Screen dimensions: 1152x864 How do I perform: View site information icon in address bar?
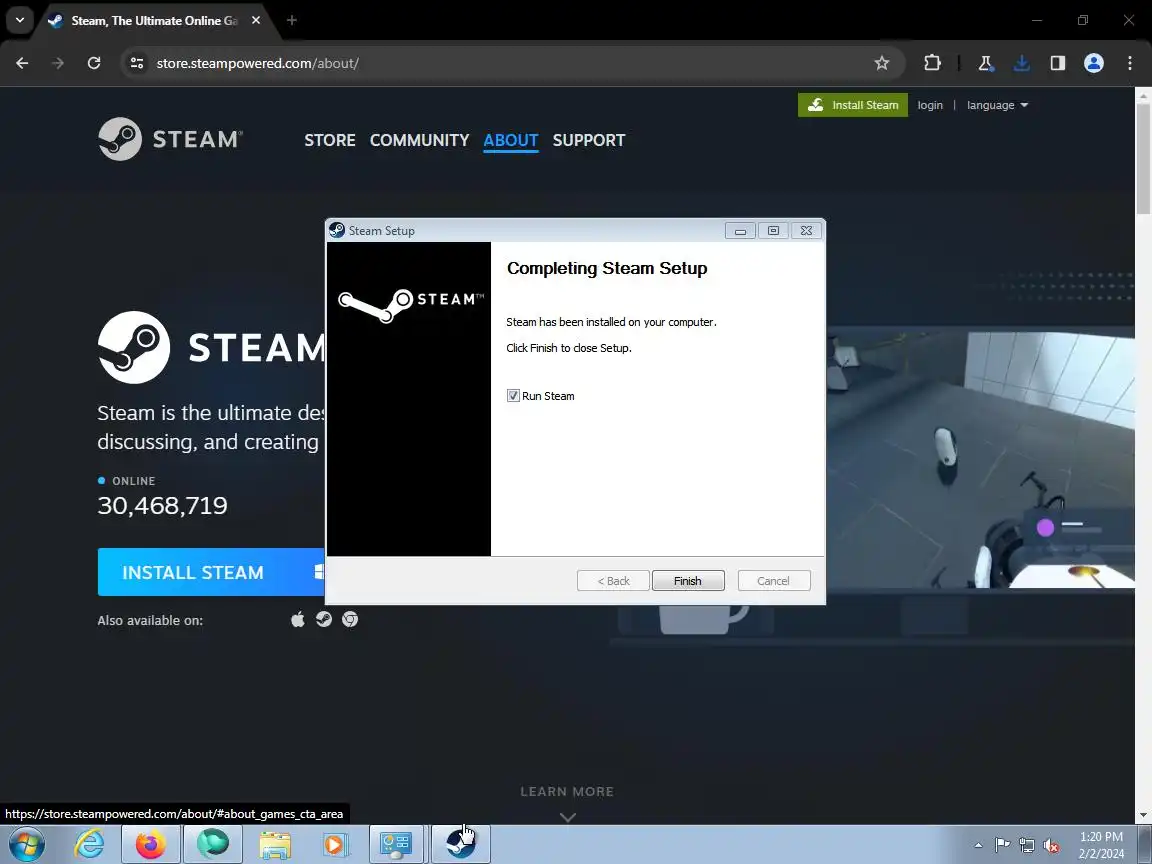tap(137, 63)
